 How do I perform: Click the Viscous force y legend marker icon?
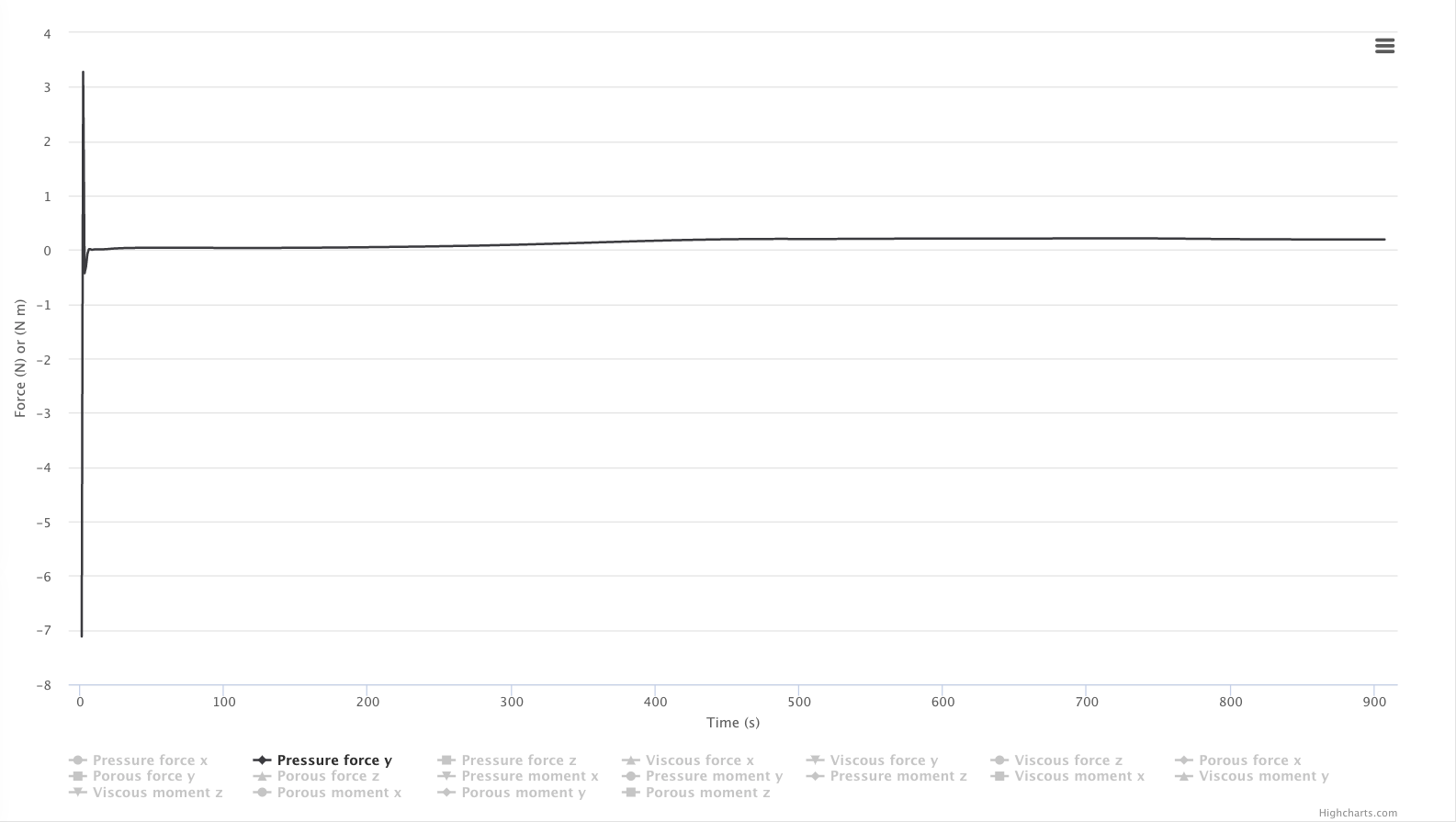click(x=815, y=760)
